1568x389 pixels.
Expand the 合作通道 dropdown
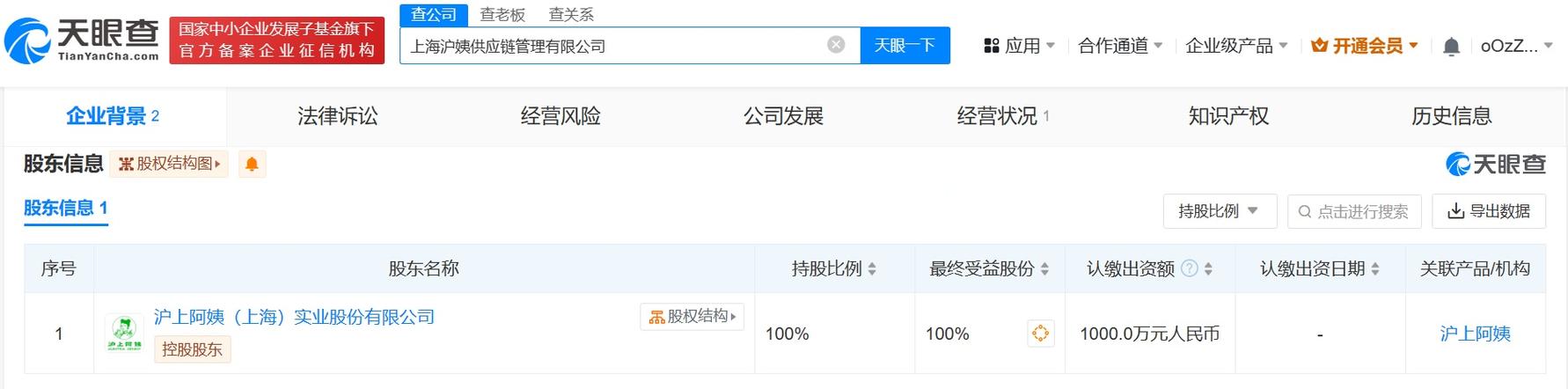[1120, 46]
